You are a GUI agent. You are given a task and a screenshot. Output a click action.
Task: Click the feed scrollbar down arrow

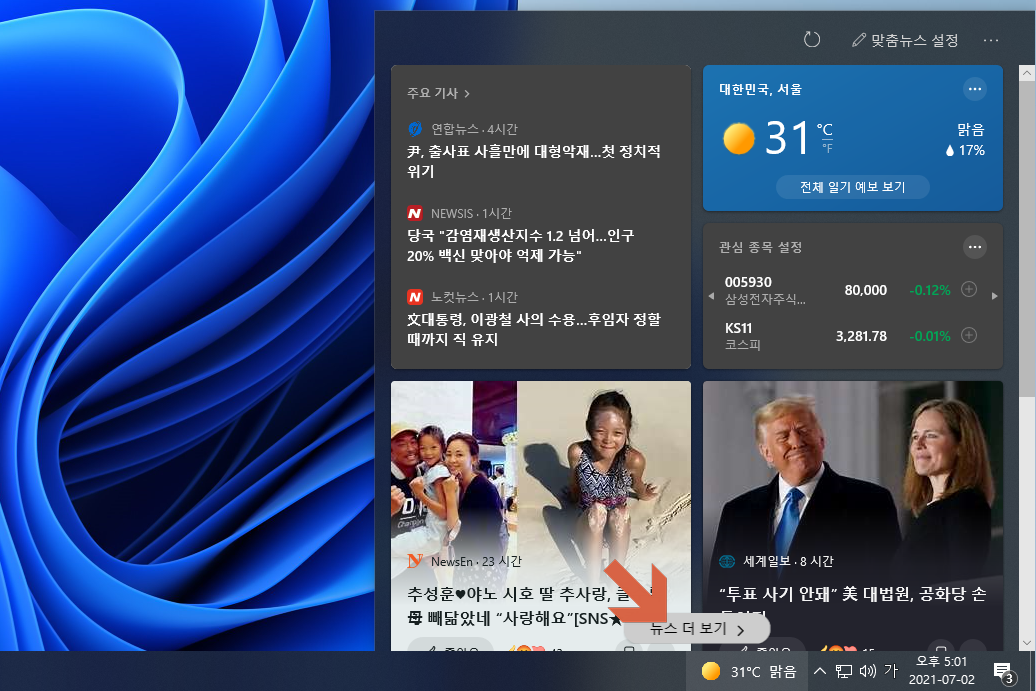pyautogui.click(x=1027, y=643)
